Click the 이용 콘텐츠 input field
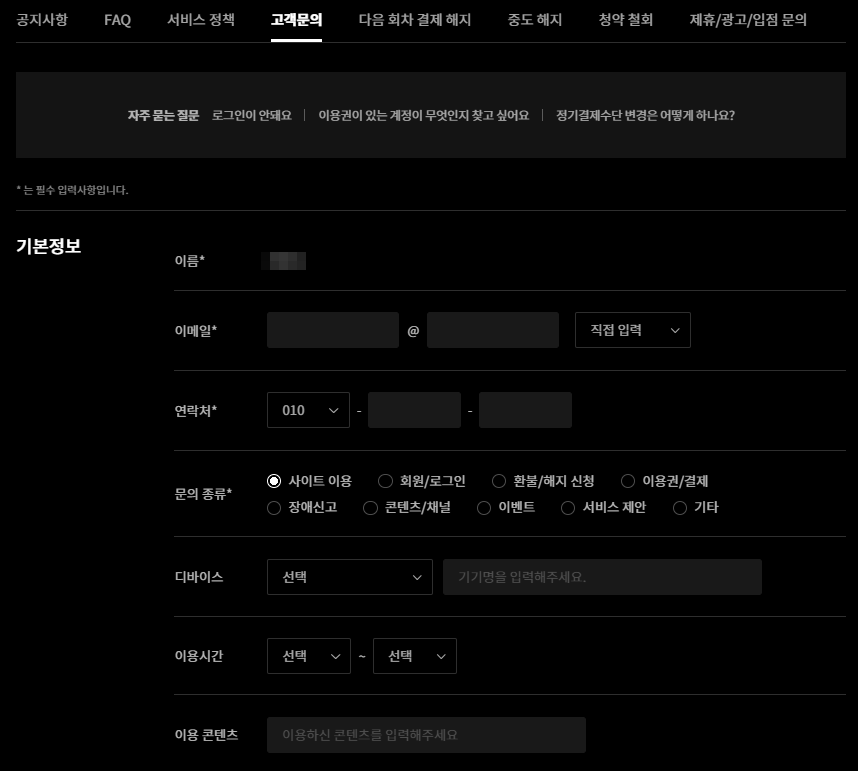The image size is (858, 771). (425, 734)
